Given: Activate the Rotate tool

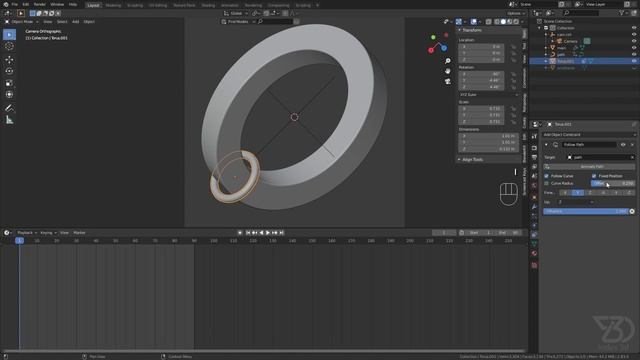Looking at the screenshot, I should (9, 71).
